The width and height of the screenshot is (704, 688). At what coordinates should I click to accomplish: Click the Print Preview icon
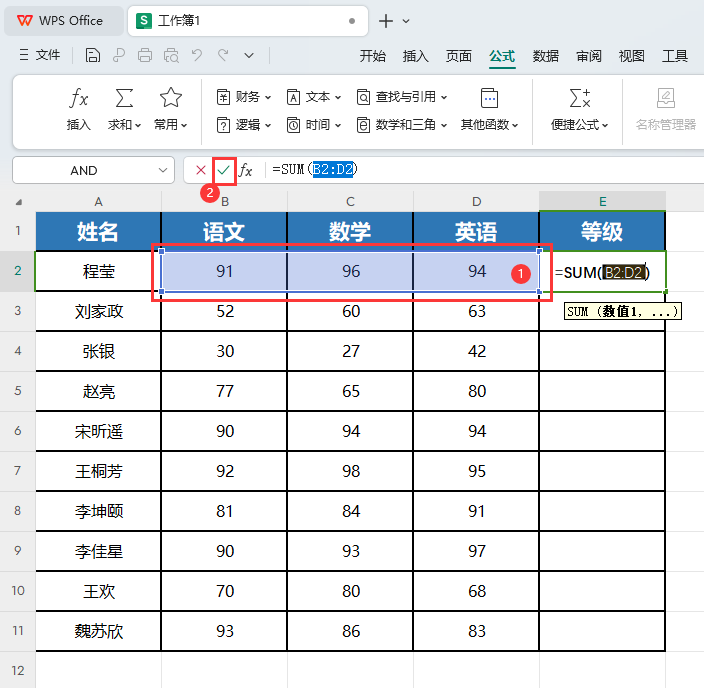[x=171, y=56]
